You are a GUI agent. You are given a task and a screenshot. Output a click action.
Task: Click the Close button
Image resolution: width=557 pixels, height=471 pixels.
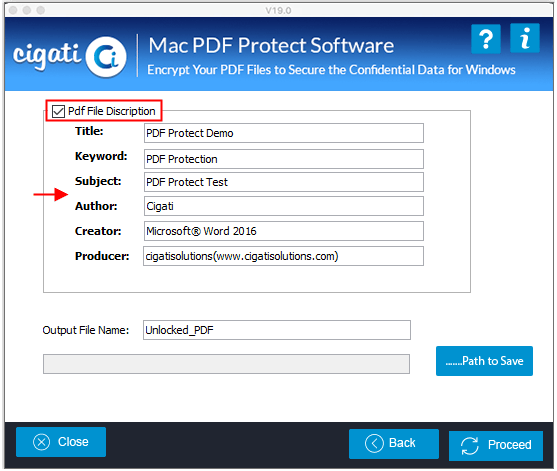[61, 442]
